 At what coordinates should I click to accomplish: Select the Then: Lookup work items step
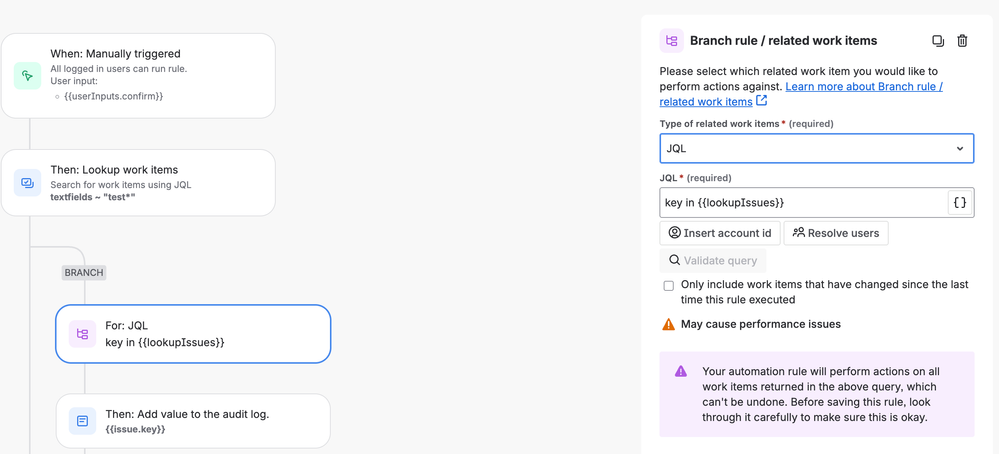(138, 183)
